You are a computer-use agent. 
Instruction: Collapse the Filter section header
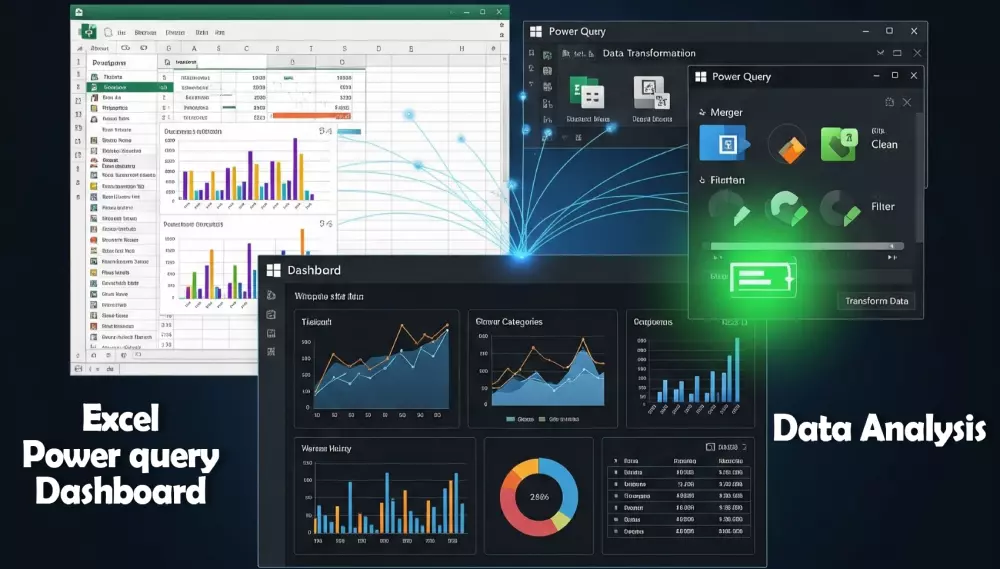click(702, 181)
